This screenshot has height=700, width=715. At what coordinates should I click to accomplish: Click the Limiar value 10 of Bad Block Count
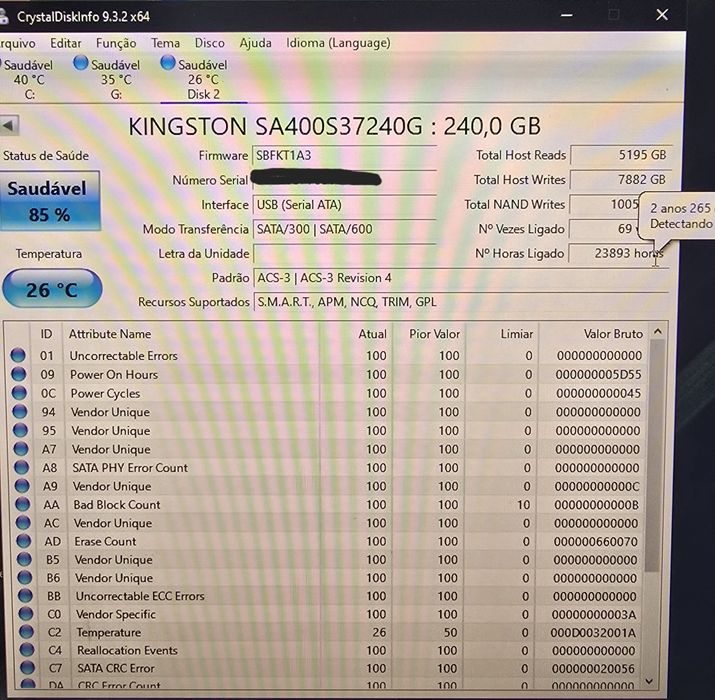click(x=523, y=505)
